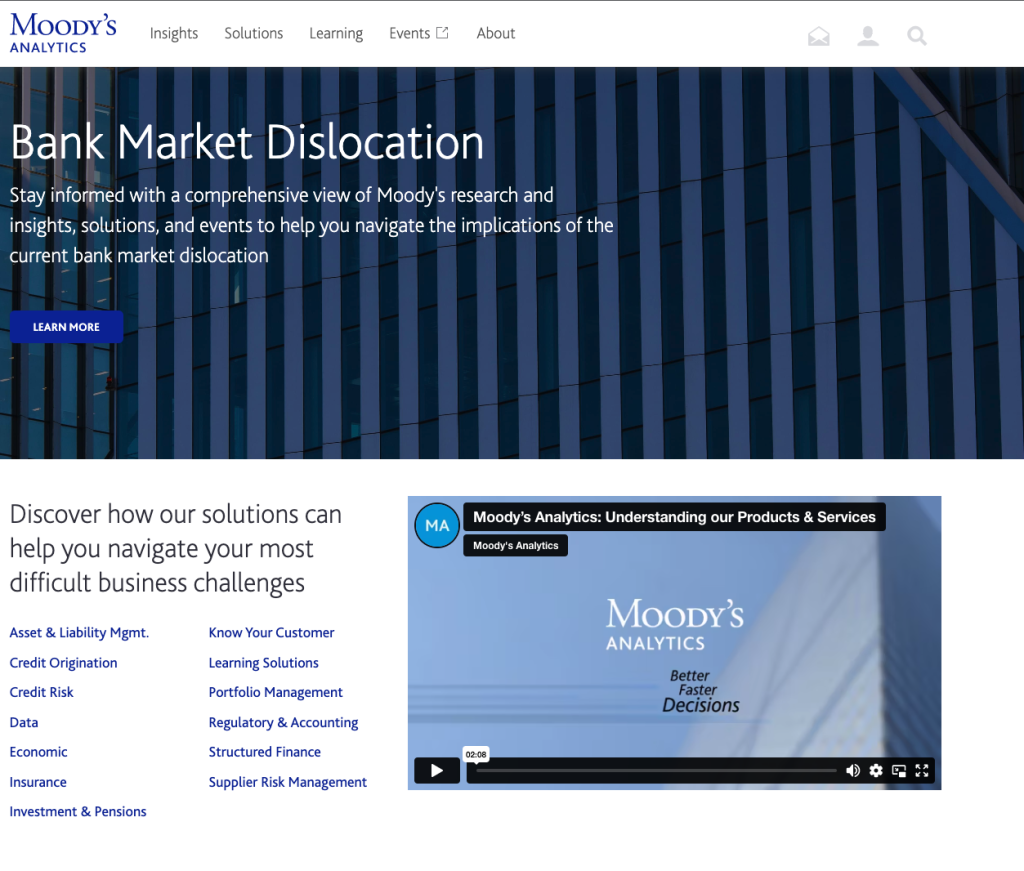Click the video progress bar

click(x=656, y=770)
